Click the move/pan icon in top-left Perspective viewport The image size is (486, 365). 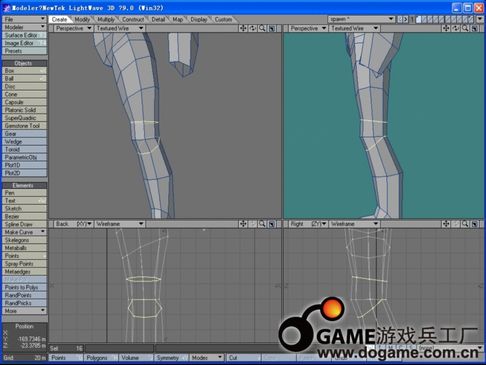(x=243, y=28)
